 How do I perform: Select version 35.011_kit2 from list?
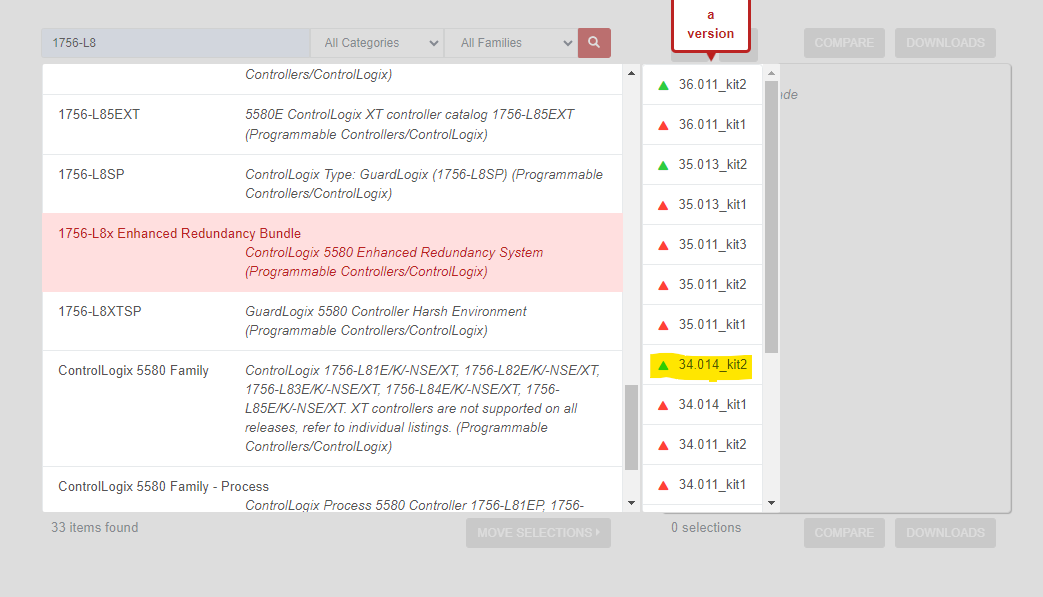(x=712, y=285)
